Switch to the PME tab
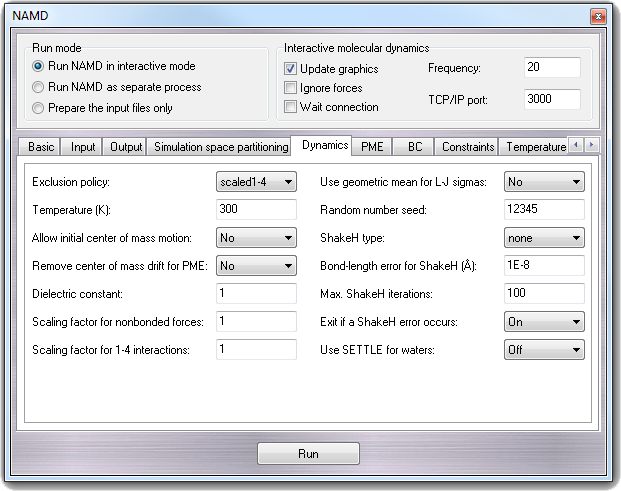Image resolution: width=621 pixels, height=491 pixels. click(x=372, y=147)
